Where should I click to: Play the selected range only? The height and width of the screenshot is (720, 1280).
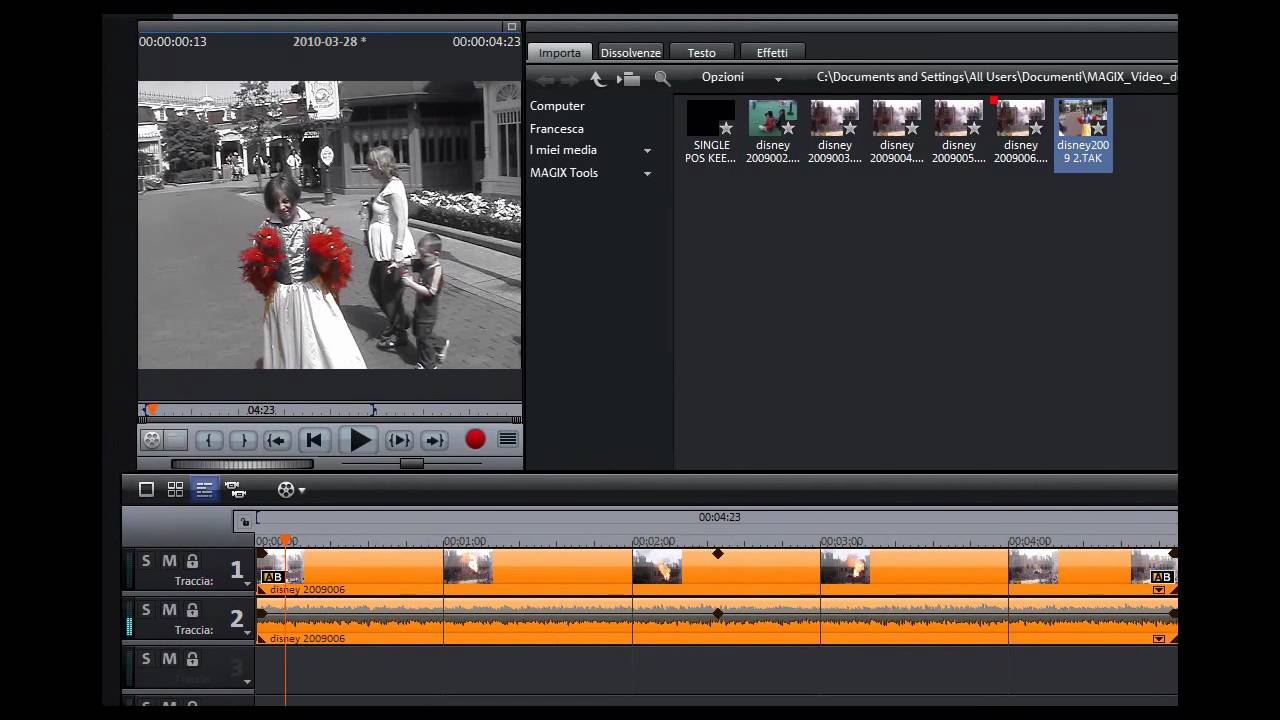[399, 440]
